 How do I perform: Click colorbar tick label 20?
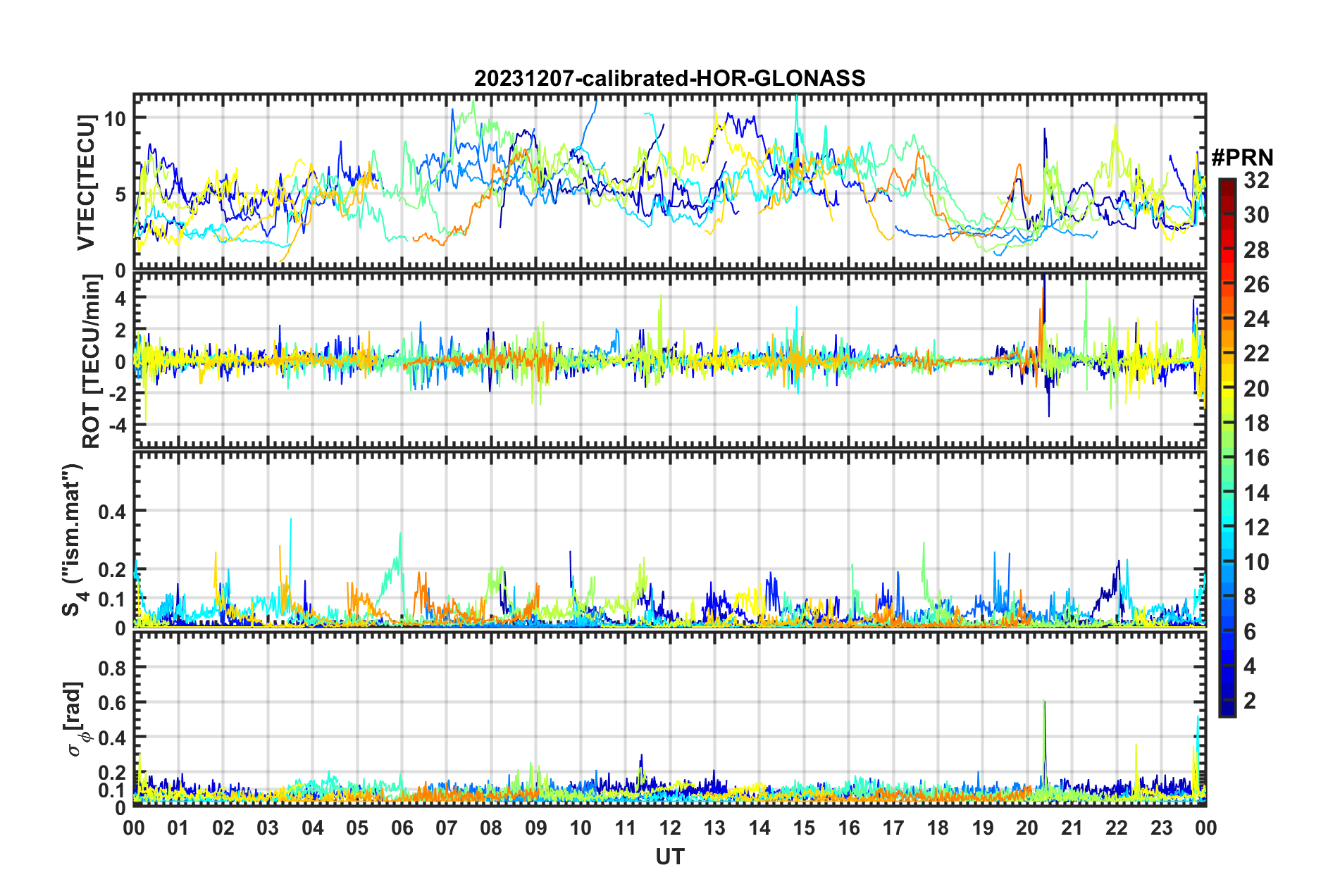coord(1256,389)
